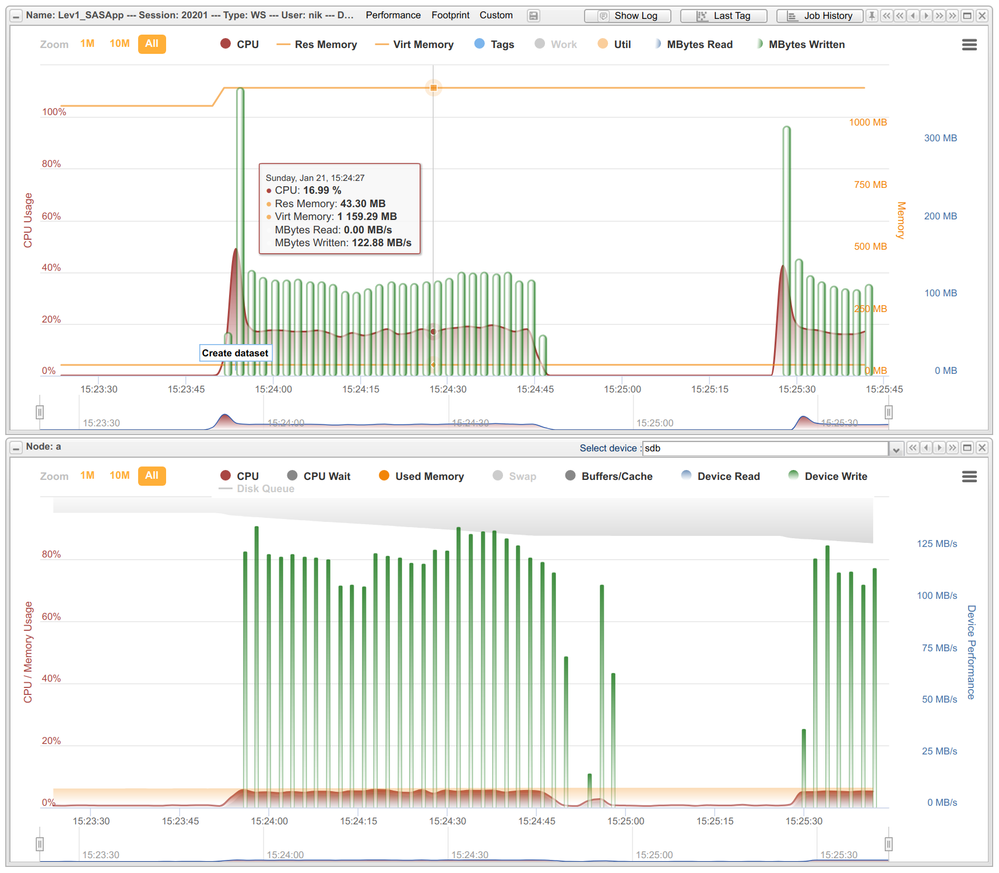Image resolution: width=999 pixels, height=873 pixels.
Task: Open the session chart hamburger menu
Action: pos(969,45)
